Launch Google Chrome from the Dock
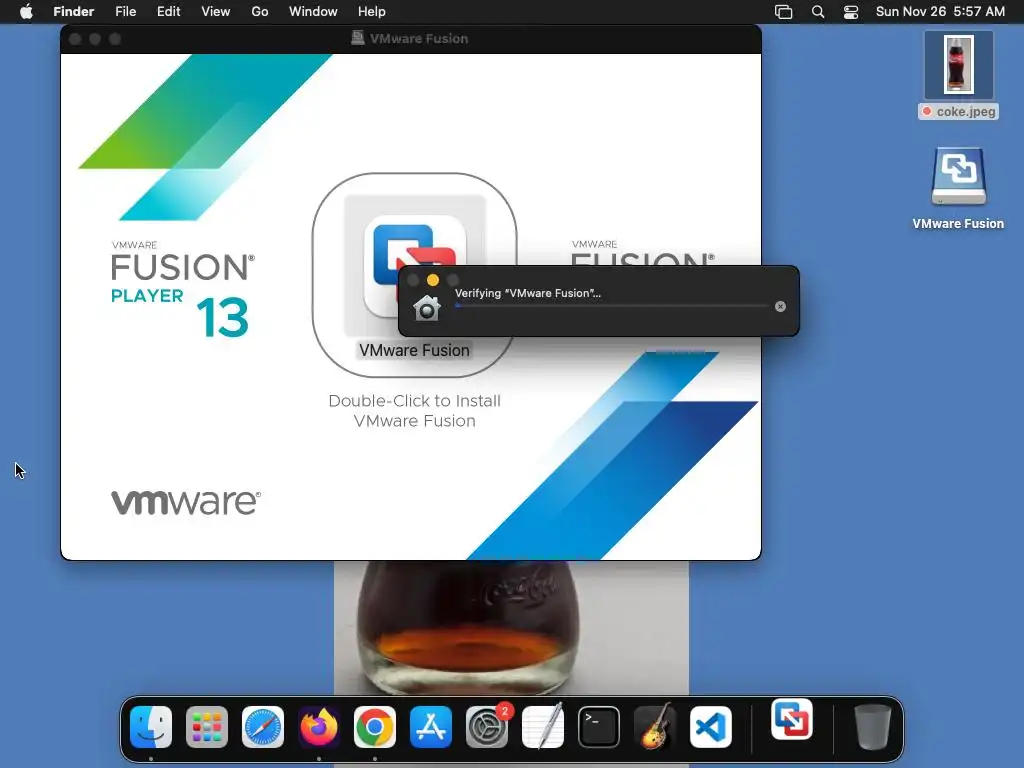Screen dimensions: 1024x768 tap(375, 727)
